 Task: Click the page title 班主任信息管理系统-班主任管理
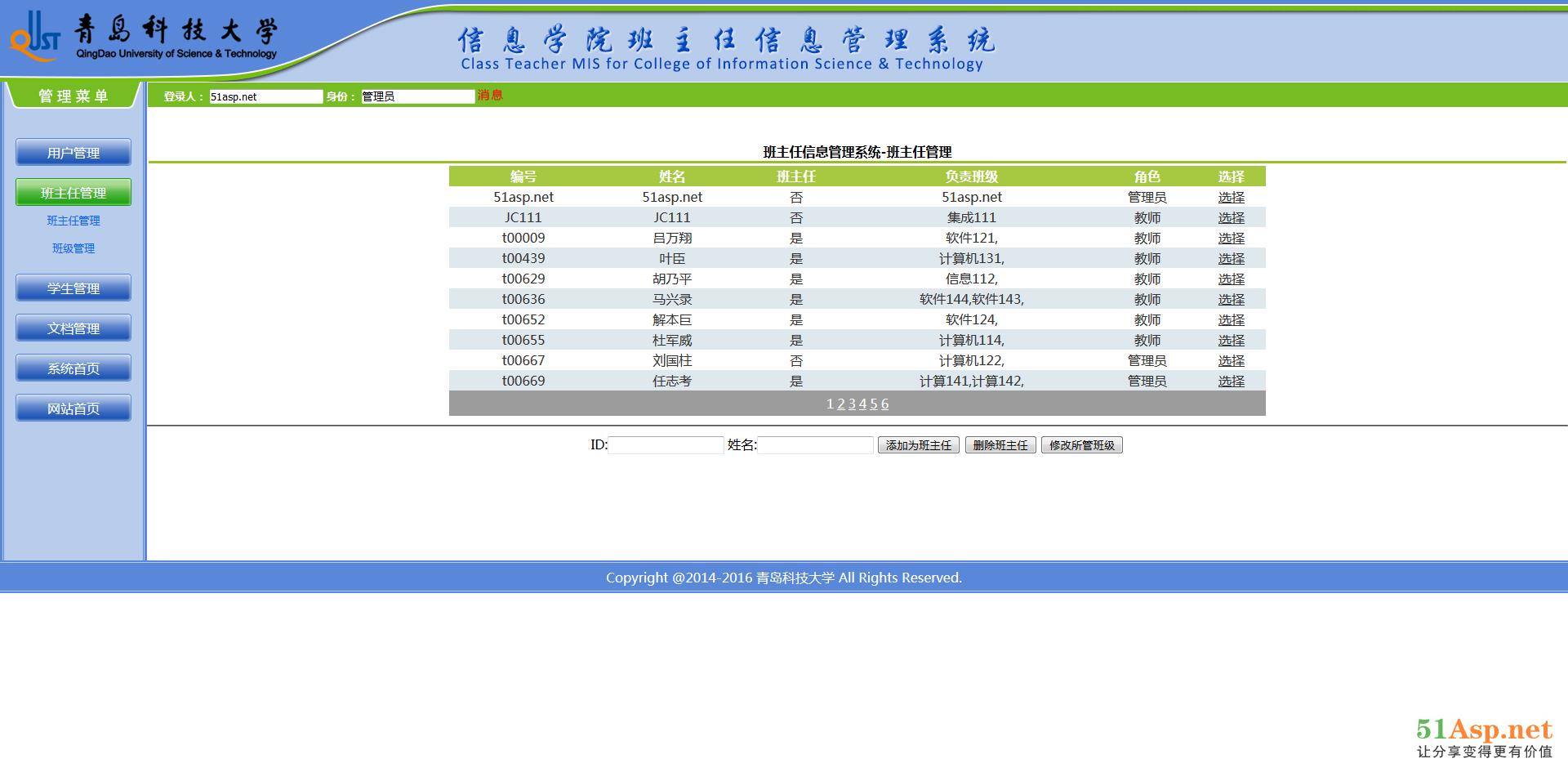coord(857,152)
